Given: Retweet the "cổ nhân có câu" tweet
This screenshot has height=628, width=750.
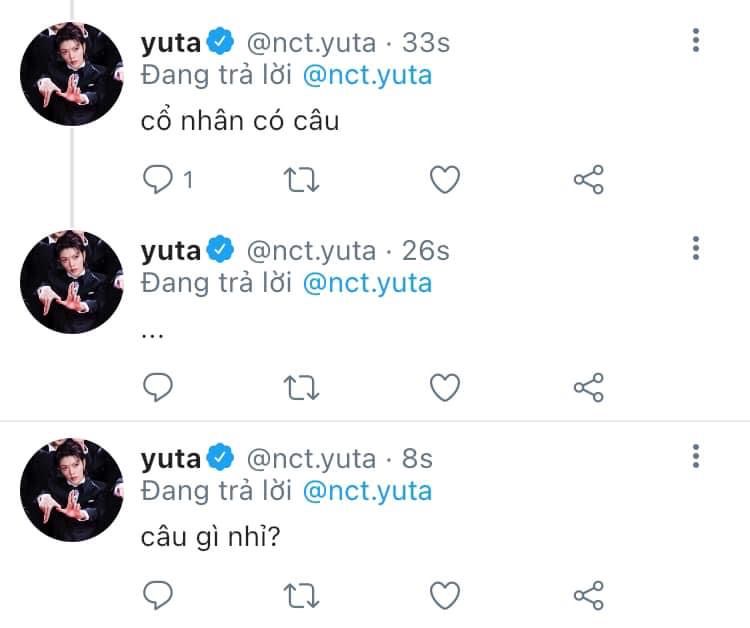Looking at the screenshot, I should tap(302, 180).
